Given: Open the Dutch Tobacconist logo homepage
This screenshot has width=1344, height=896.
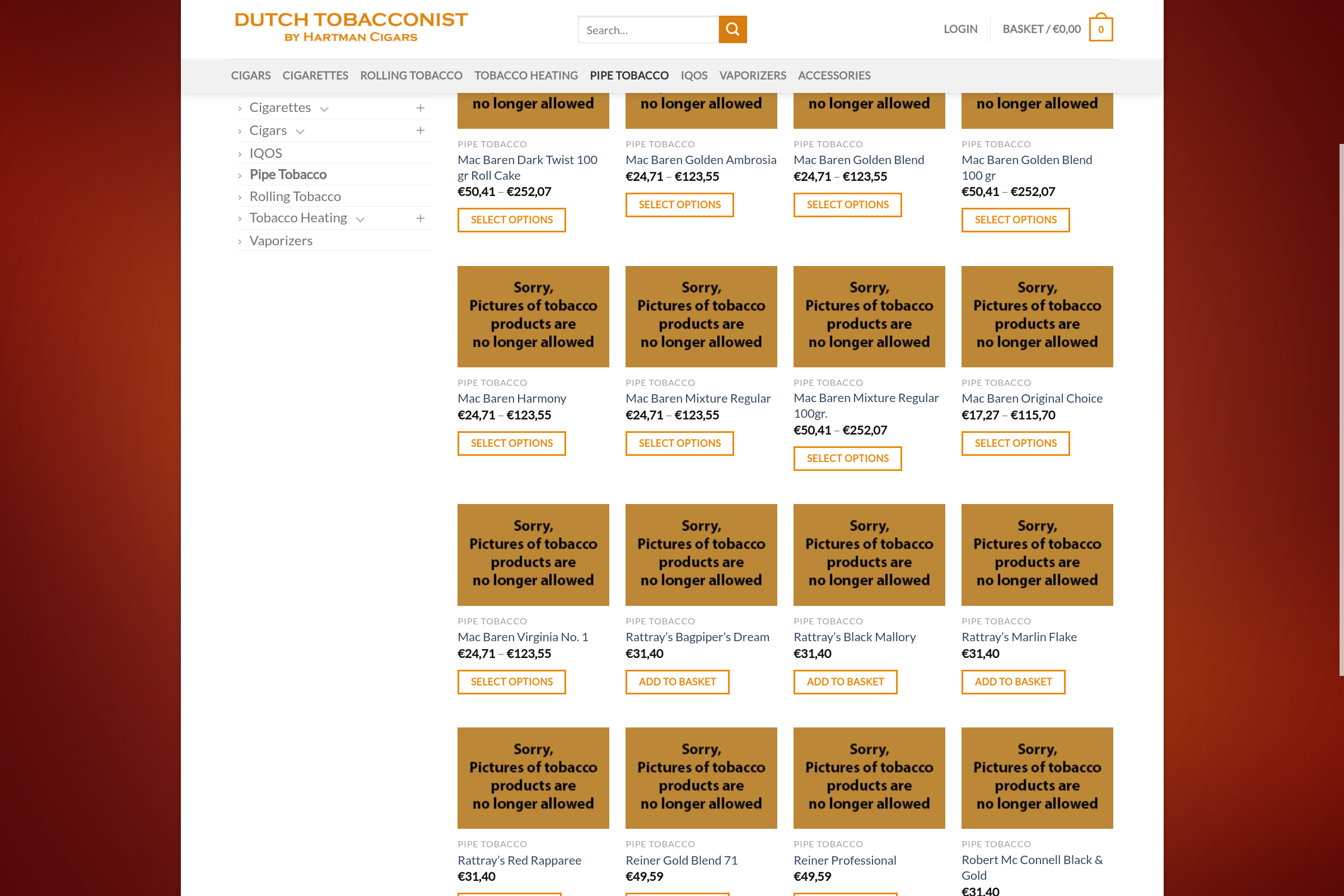Looking at the screenshot, I should point(351,27).
